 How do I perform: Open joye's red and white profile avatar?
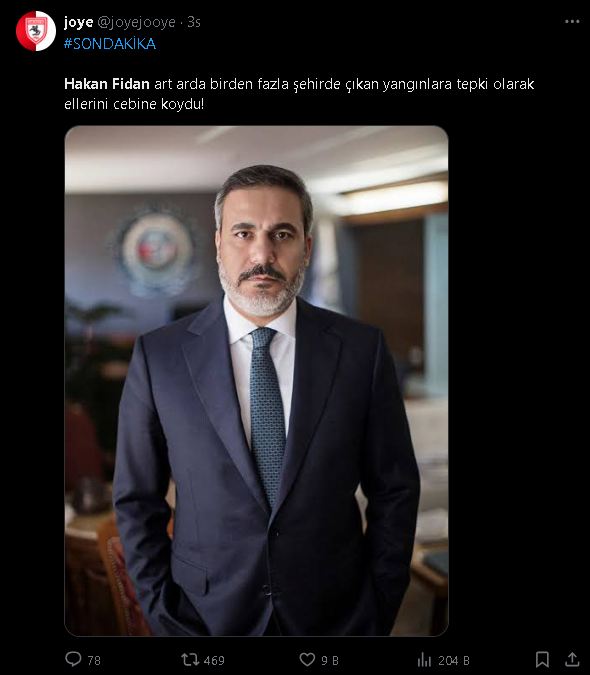pos(36,31)
